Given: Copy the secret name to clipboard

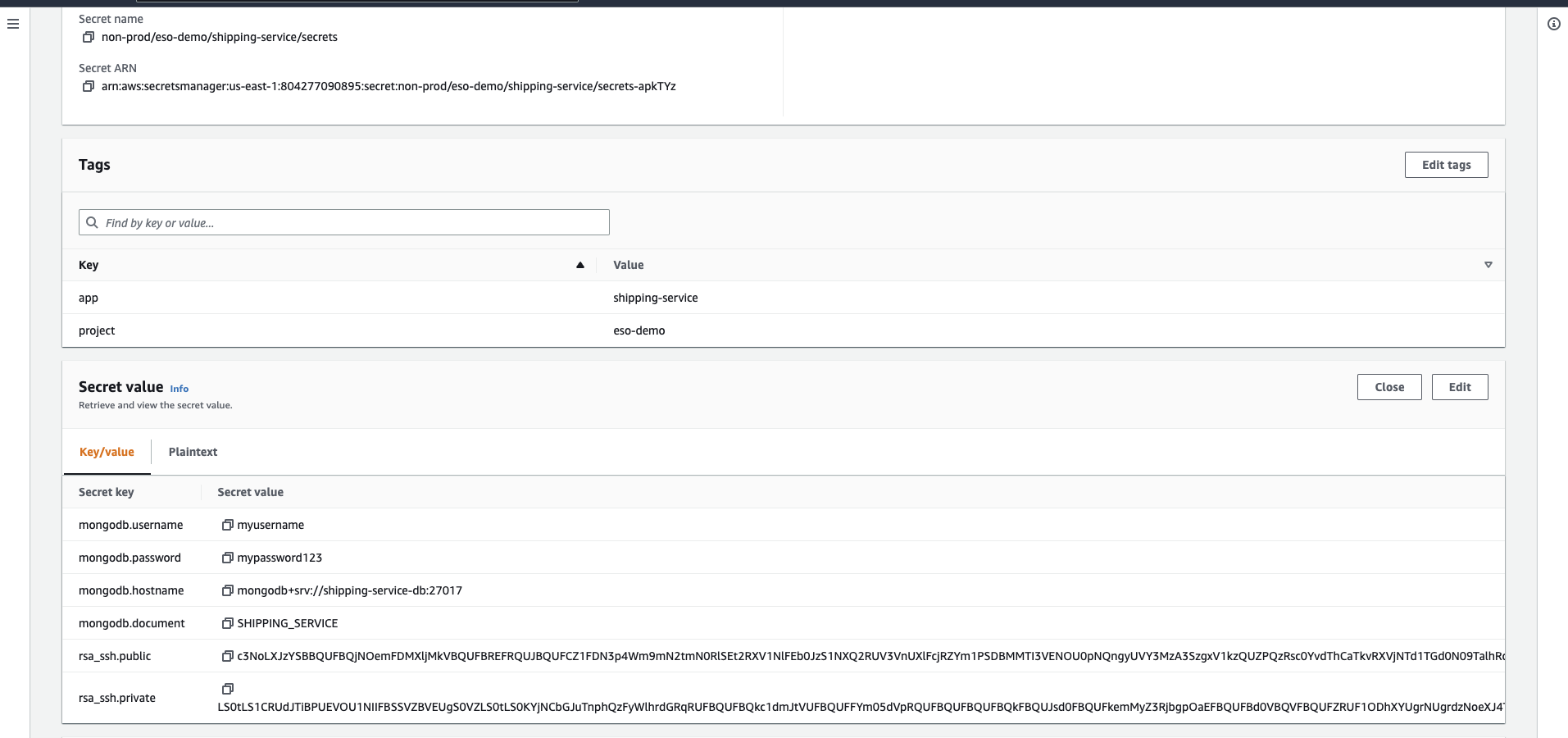Looking at the screenshot, I should [89, 37].
